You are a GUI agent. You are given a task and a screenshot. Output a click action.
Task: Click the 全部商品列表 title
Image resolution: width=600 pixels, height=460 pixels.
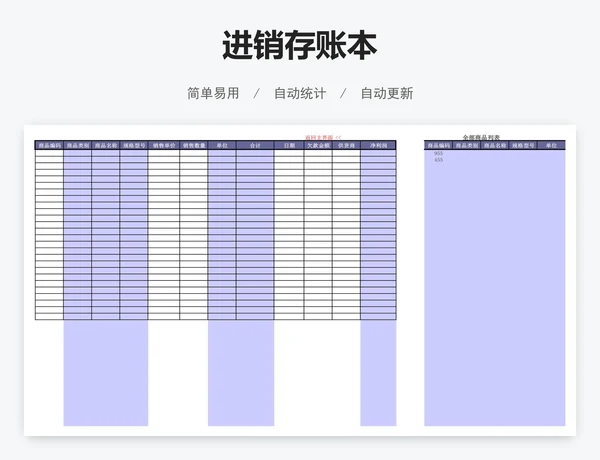pyautogui.click(x=481, y=138)
